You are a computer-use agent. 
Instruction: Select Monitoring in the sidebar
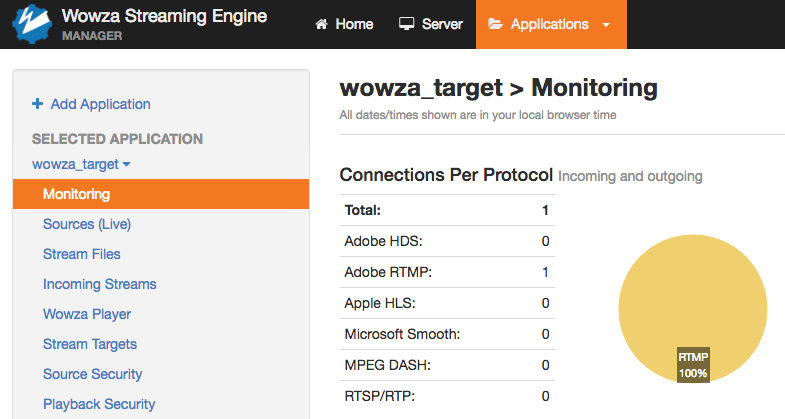coord(76,194)
